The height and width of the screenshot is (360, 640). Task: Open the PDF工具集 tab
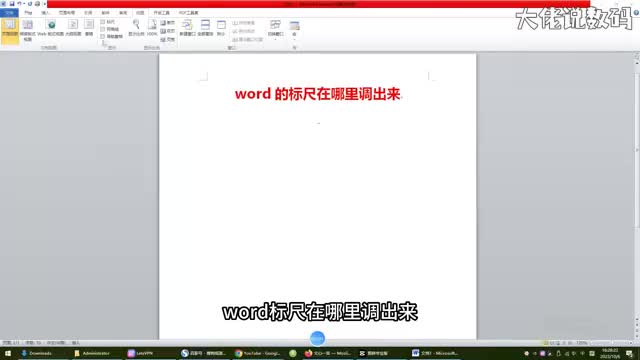point(188,13)
